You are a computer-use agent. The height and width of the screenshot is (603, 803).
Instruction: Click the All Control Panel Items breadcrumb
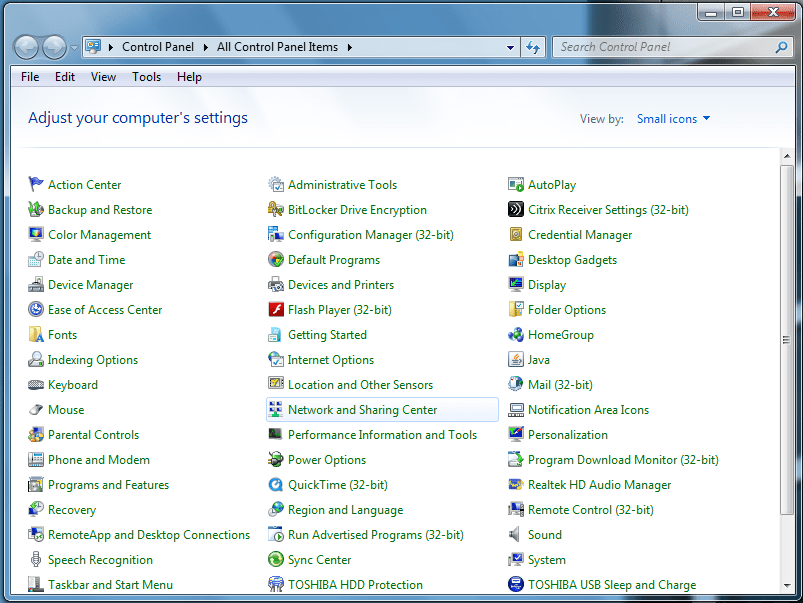[x=278, y=47]
